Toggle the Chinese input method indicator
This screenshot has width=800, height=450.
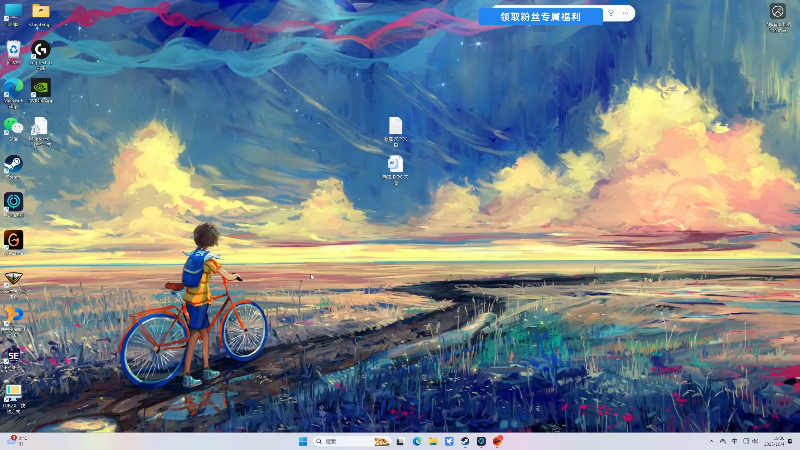point(734,441)
